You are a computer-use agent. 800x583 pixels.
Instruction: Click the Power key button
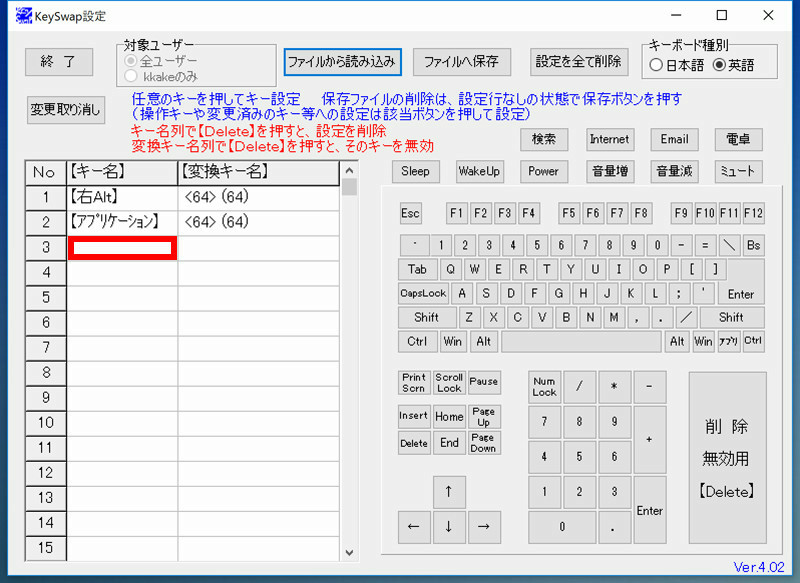543,171
